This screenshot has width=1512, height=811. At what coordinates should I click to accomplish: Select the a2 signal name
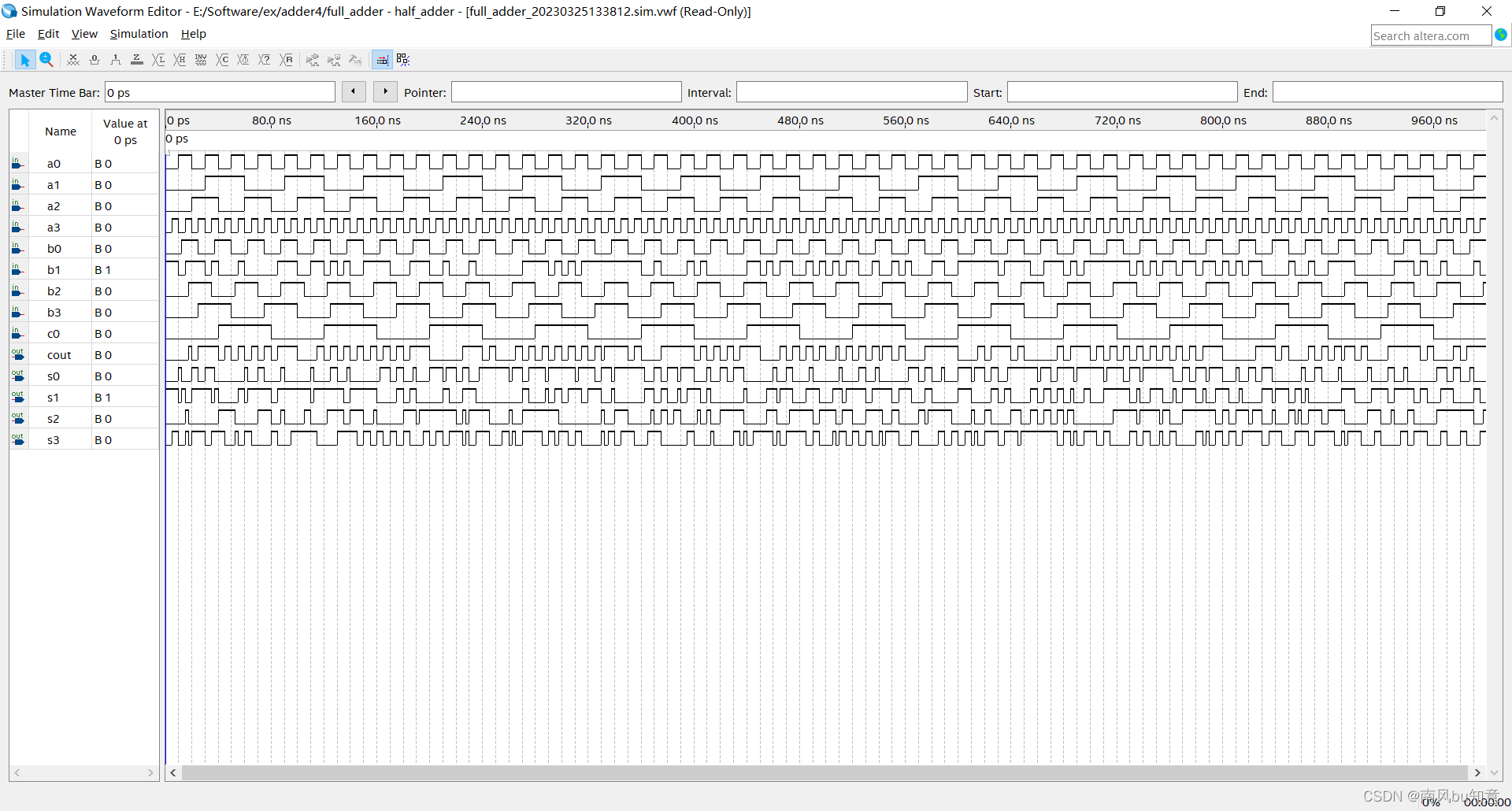54,206
